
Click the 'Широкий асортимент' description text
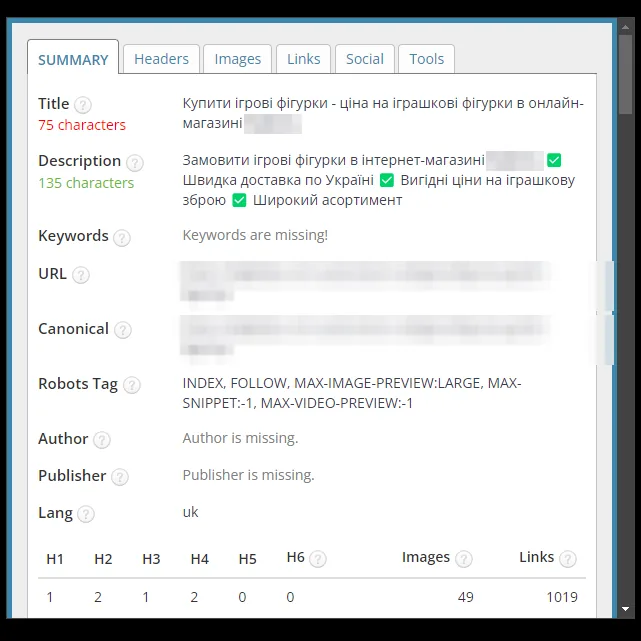pos(327,200)
